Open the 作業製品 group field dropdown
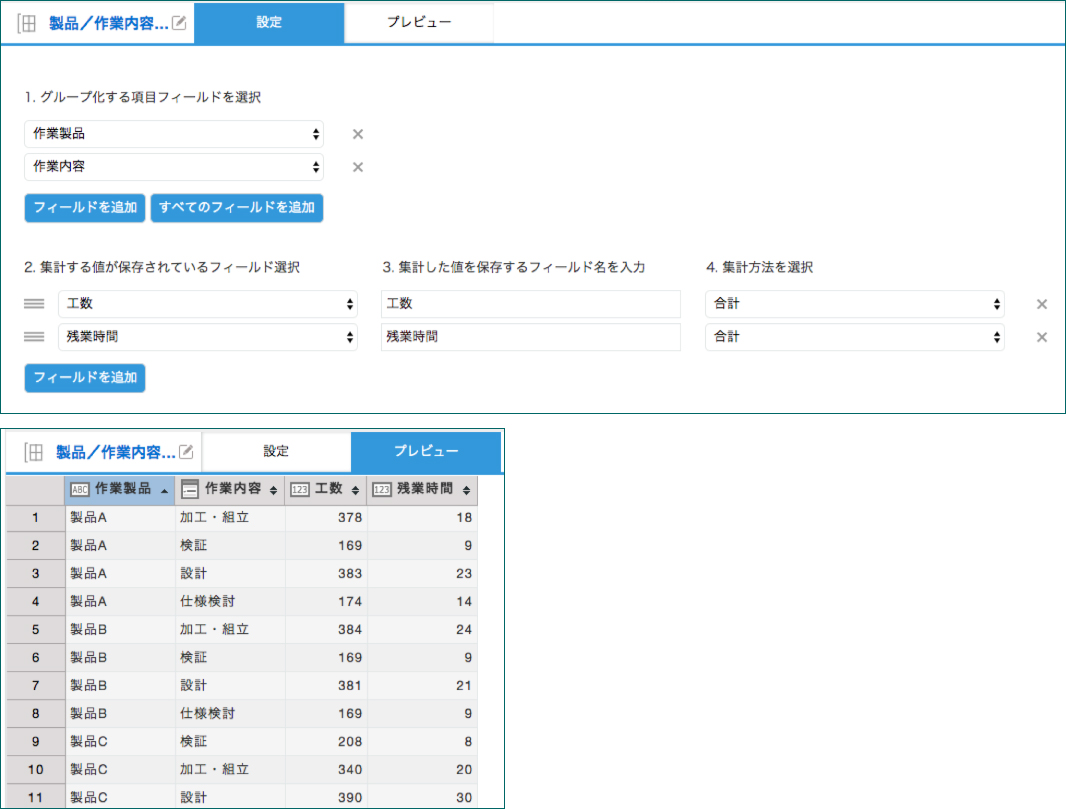1066x809 pixels. point(174,134)
